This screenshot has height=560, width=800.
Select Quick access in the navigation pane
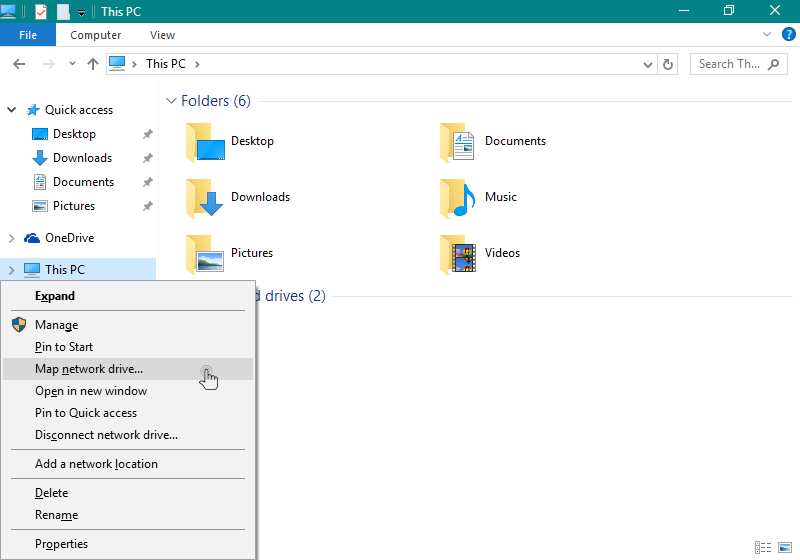[79, 110]
